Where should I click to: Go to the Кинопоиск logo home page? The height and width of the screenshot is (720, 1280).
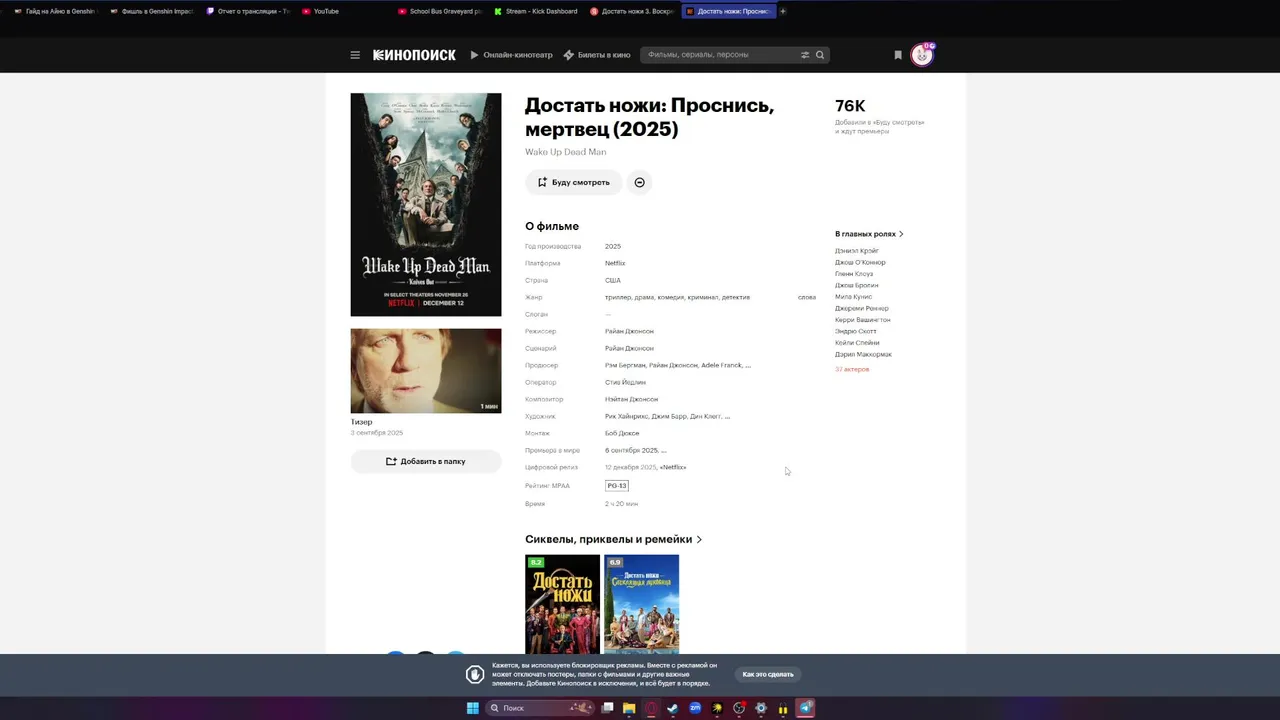414,55
